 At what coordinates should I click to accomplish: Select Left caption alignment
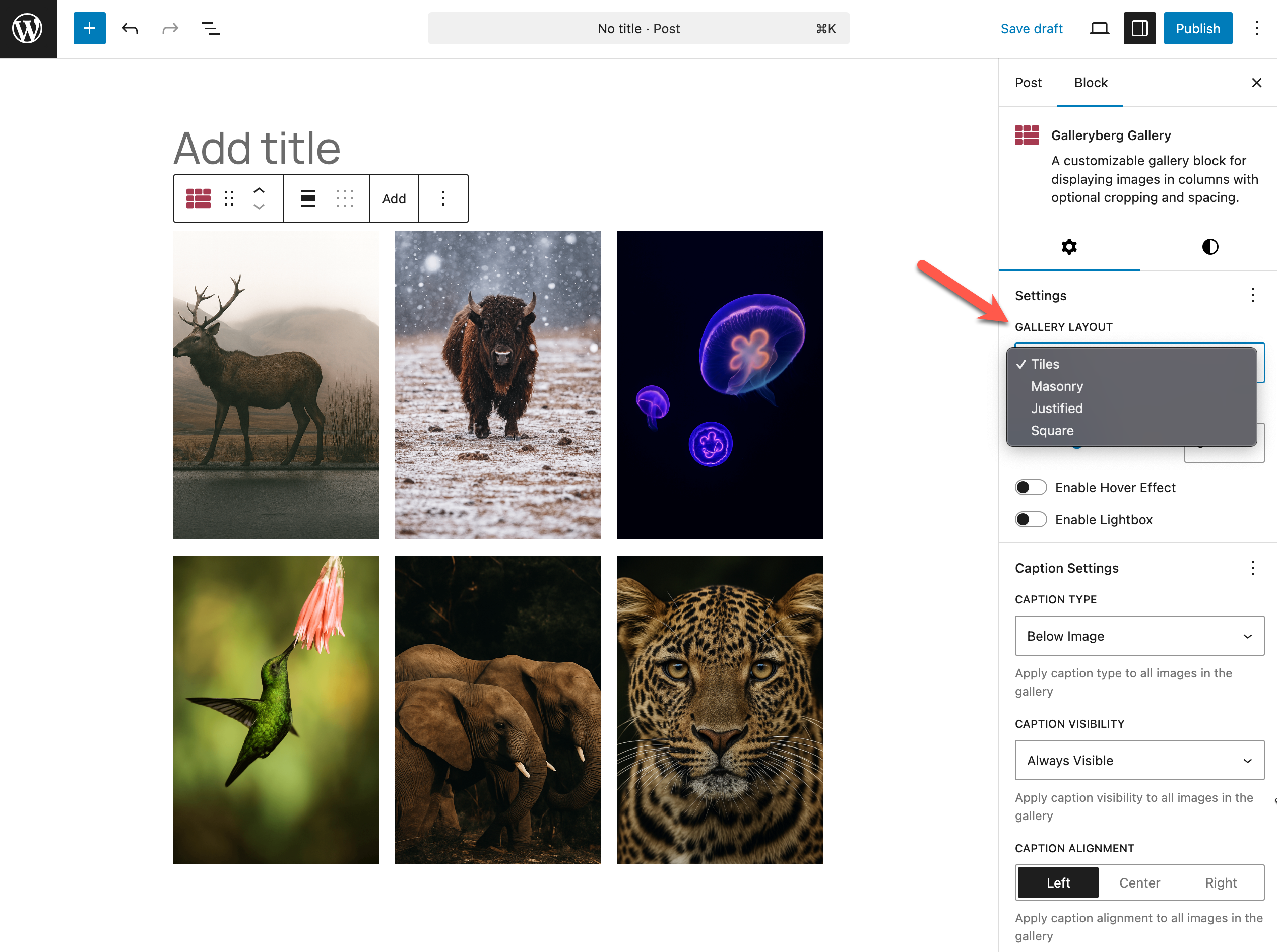click(1057, 882)
